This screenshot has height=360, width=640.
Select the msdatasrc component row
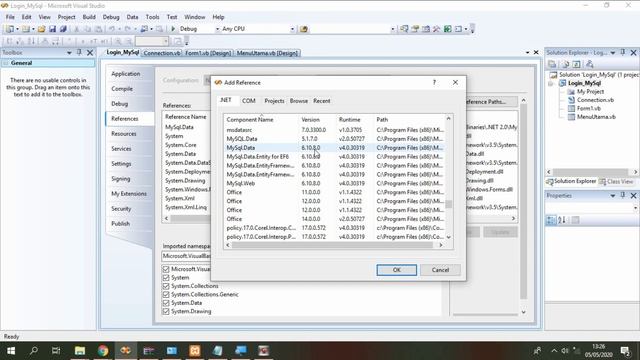tap(334, 130)
